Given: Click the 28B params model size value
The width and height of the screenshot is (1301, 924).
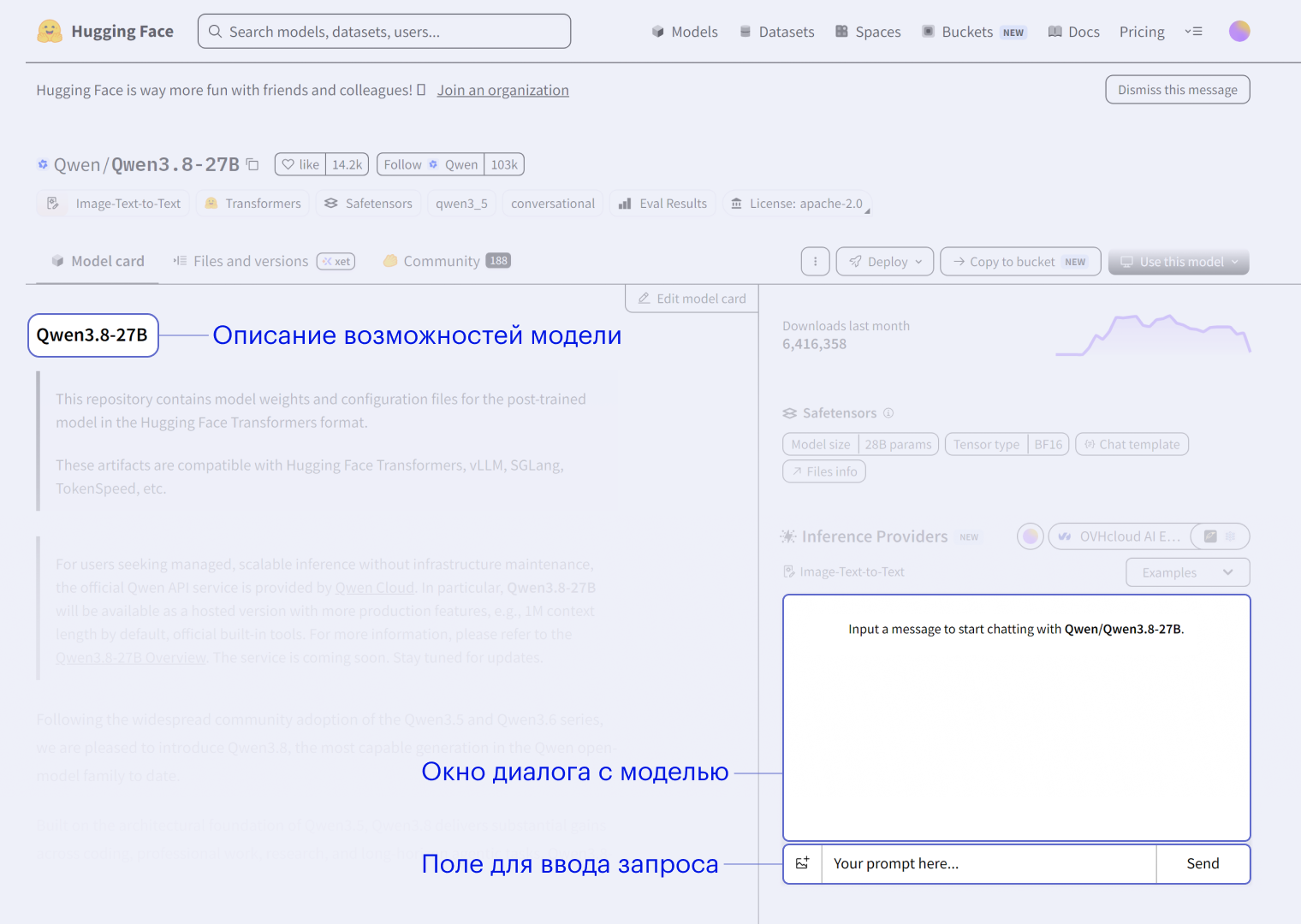Looking at the screenshot, I should coord(898,445).
